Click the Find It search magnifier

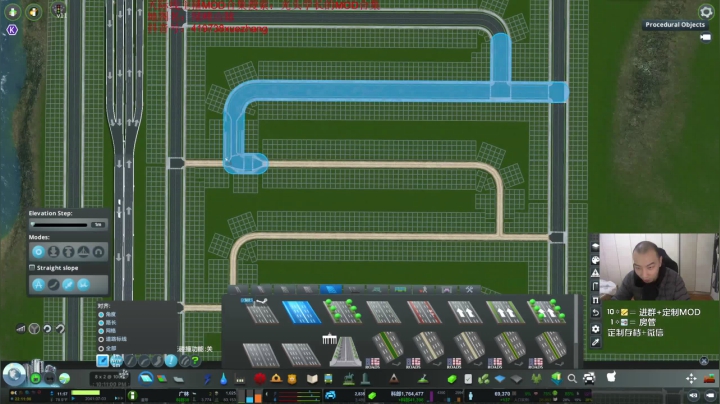coord(572,379)
